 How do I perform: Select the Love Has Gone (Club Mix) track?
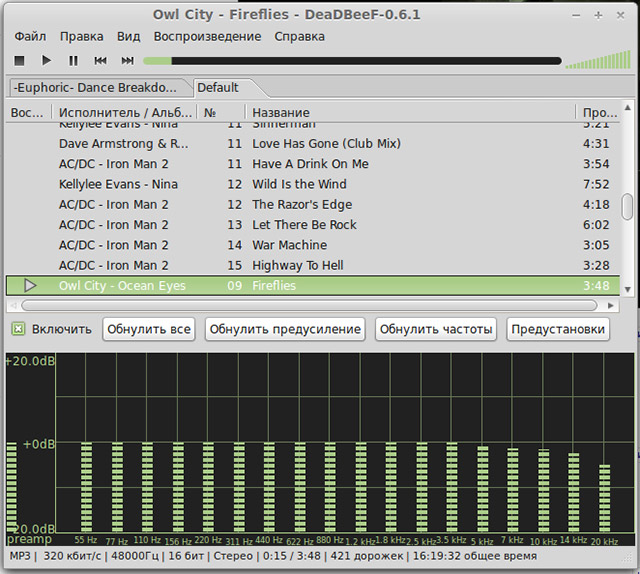pyautogui.click(x=313, y=144)
